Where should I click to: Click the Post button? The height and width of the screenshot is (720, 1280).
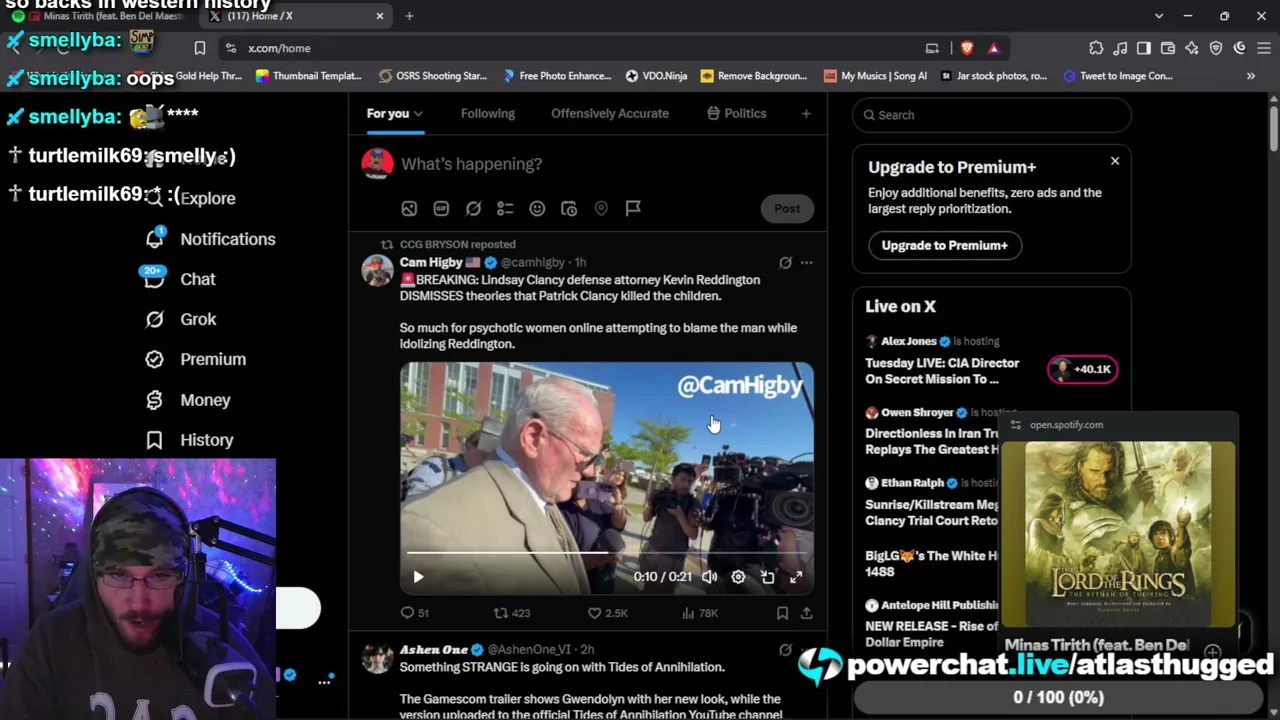[x=787, y=208]
